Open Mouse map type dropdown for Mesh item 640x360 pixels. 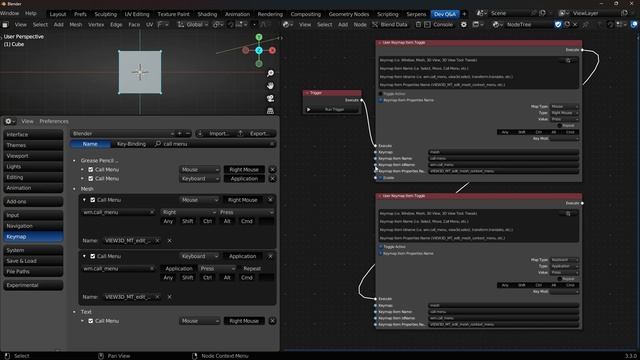(199, 200)
